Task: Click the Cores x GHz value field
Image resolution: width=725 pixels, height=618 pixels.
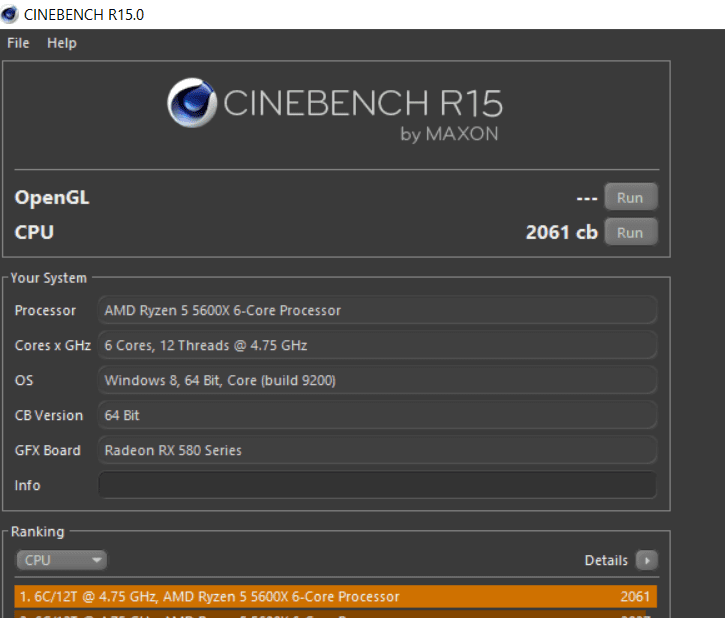Action: 377,345
